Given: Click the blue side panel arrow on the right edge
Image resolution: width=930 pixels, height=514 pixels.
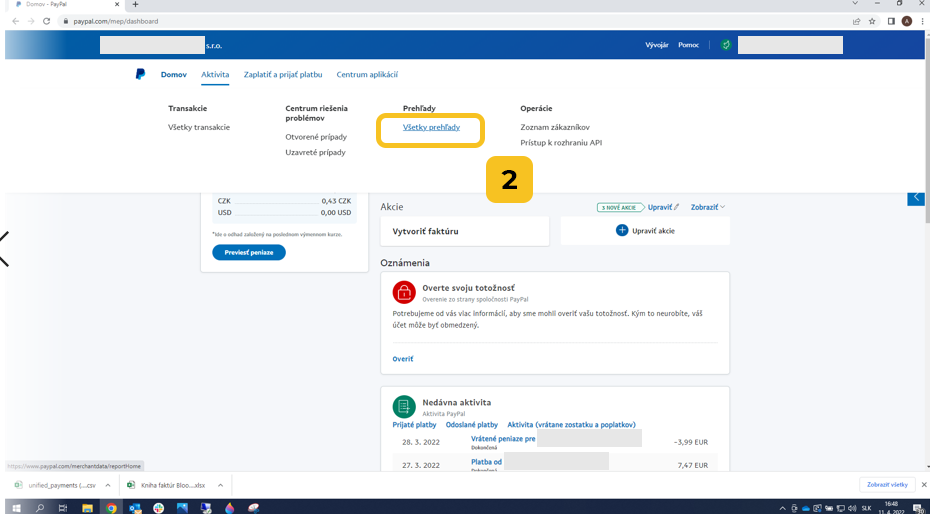Looking at the screenshot, I should coord(916,197).
